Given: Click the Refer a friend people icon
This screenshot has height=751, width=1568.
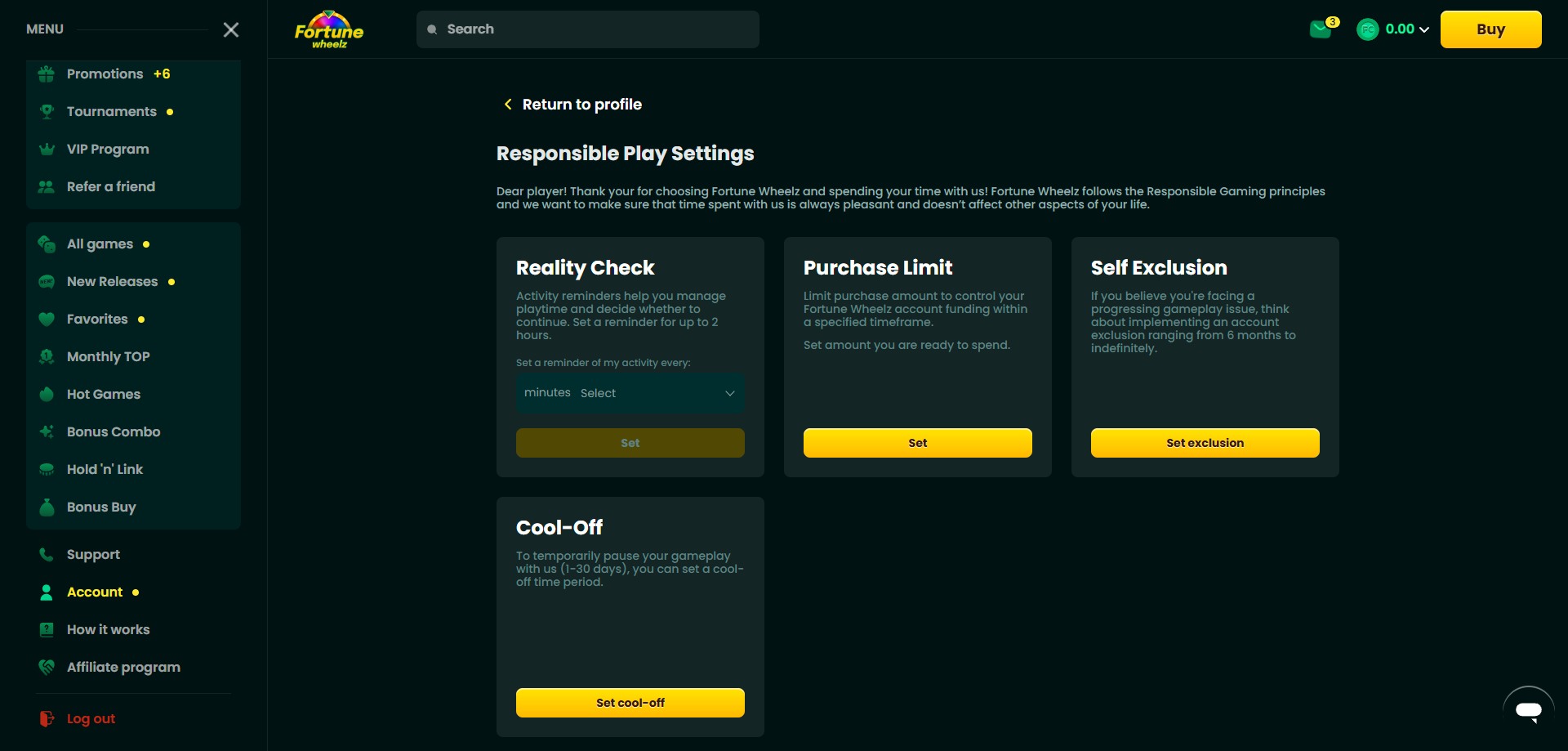Looking at the screenshot, I should pyautogui.click(x=47, y=187).
